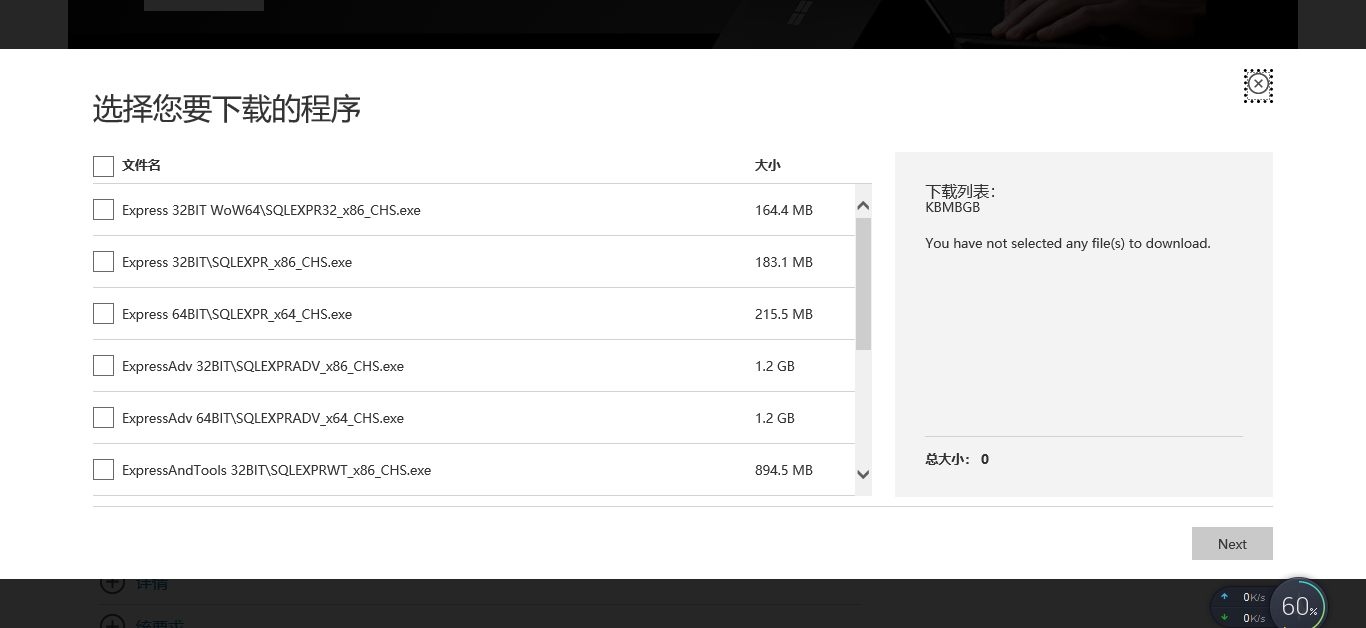Click the 文件名 column header
Viewport: 1366px width, 628px height.
141,165
